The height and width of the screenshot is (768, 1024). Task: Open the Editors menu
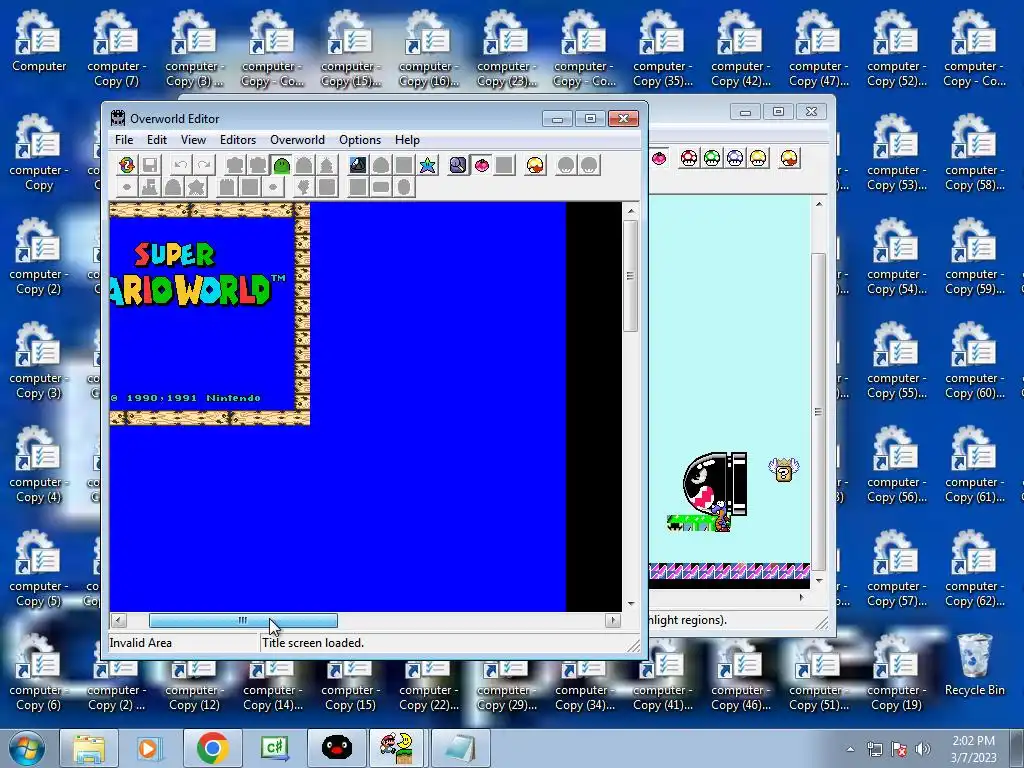click(x=238, y=140)
